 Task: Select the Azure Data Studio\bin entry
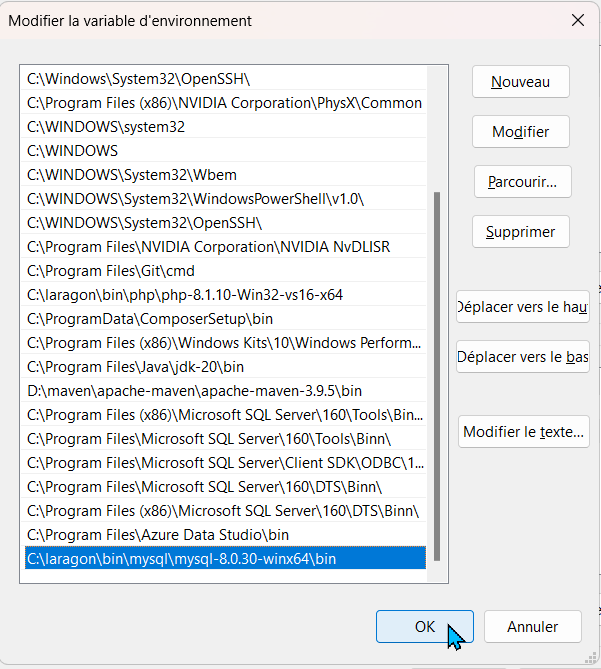(x=157, y=535)
